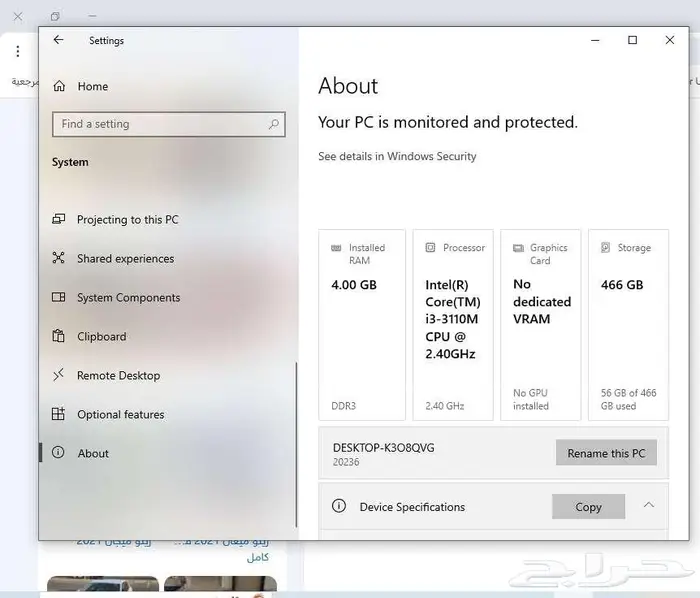Screen dimensions: 700x598
Task: Open Clipboard settings via its icon
Action: pyautogui.click(x=58, y=337)
